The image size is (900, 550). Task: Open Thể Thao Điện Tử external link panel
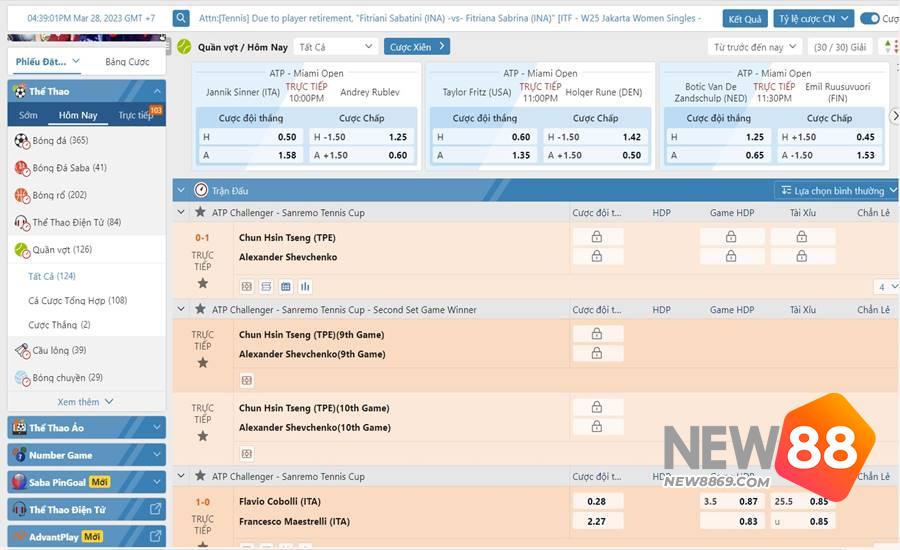tap(87, 509)
